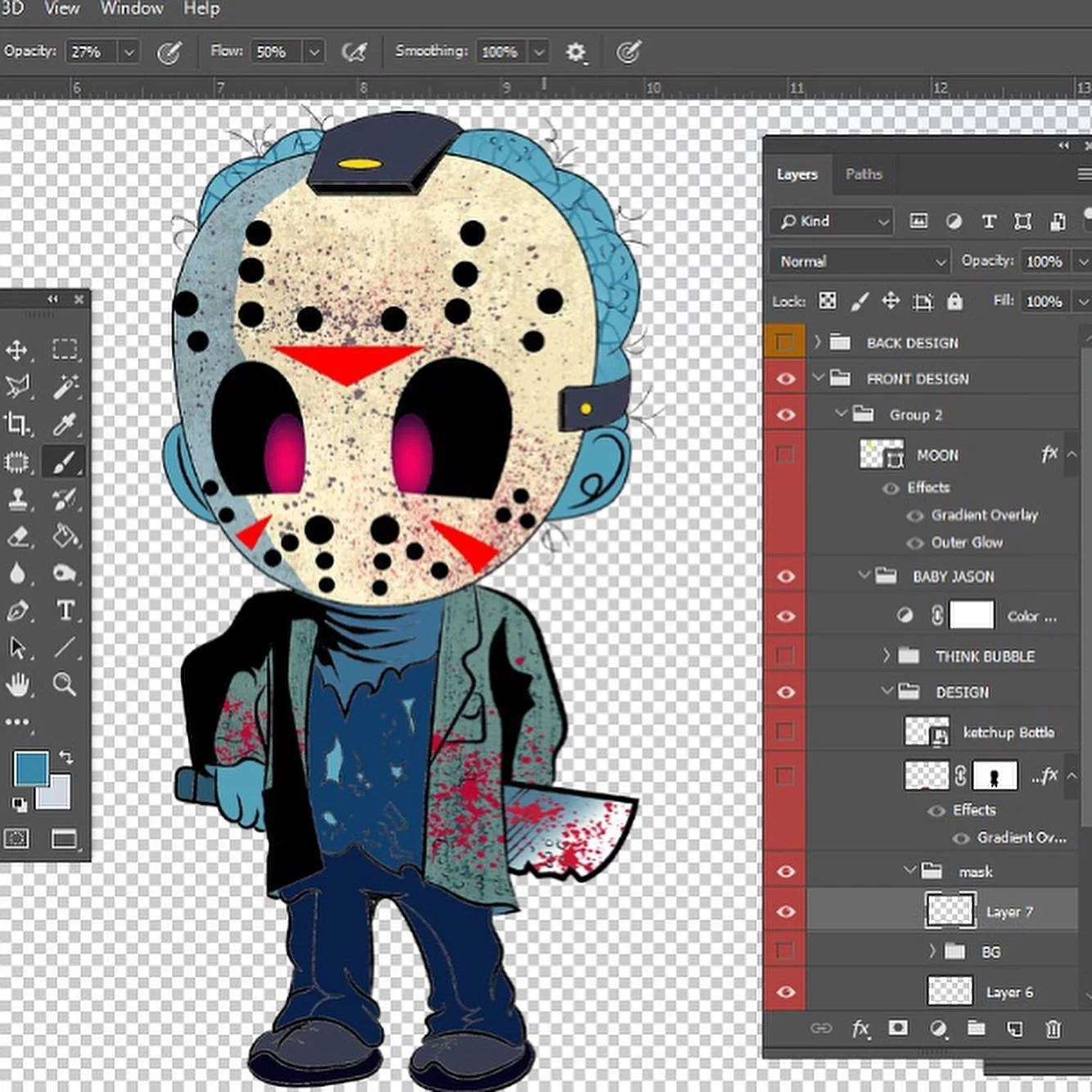Select the Eyedropper tool

pyautogui.click(x=65, y=423)
